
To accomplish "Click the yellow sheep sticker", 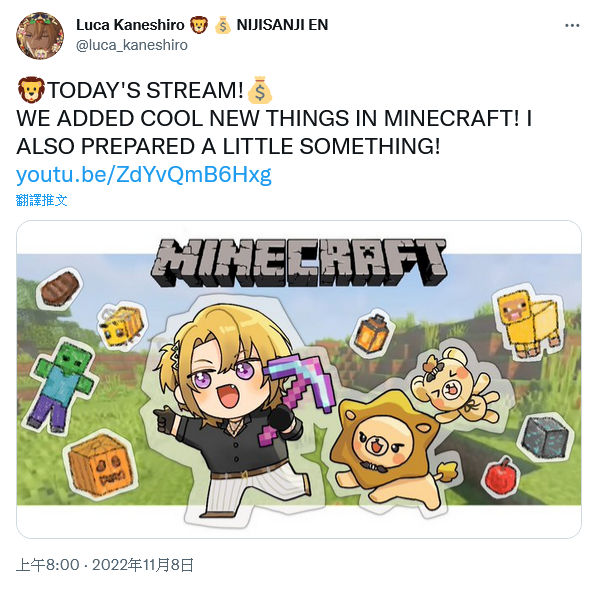I will click(x=530, y=321).
